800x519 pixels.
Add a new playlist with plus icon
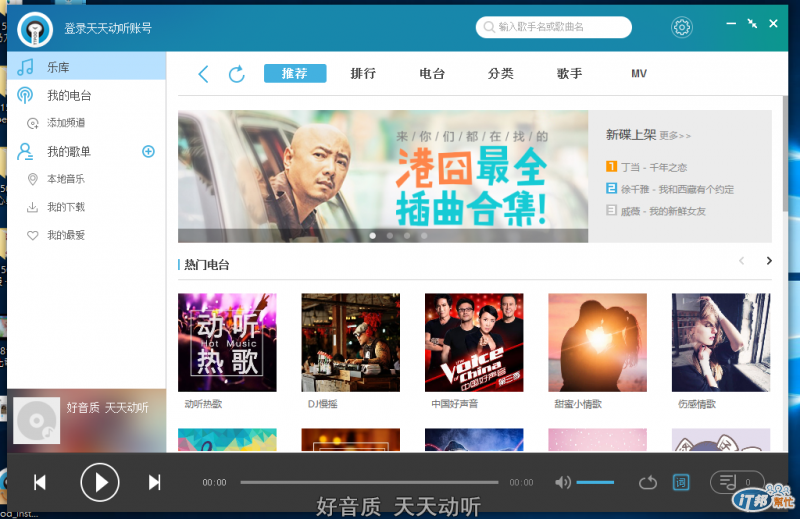pos(148,152)
